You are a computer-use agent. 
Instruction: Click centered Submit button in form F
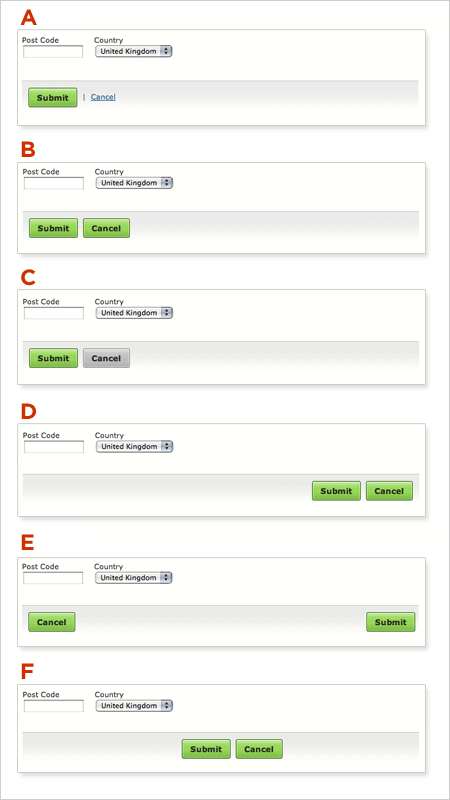tap(206, 749)
